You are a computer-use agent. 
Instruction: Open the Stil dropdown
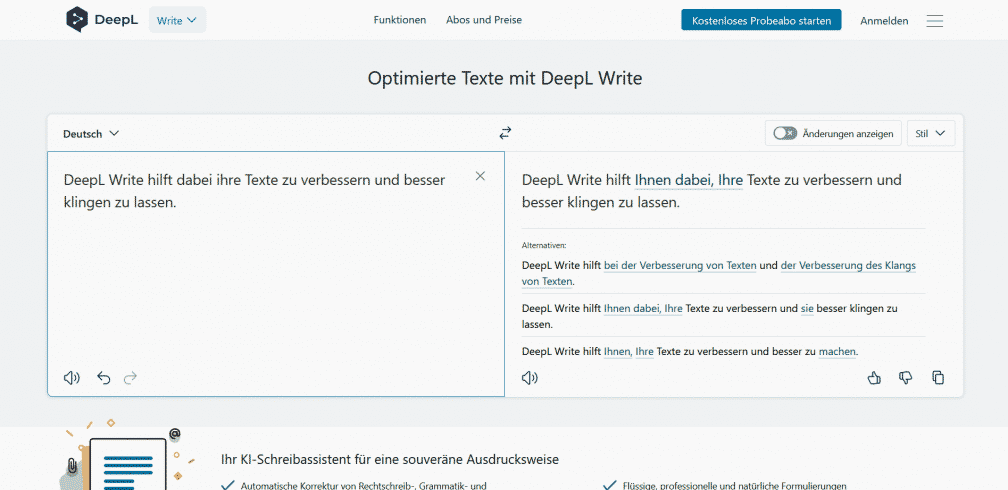click(931, 133)
